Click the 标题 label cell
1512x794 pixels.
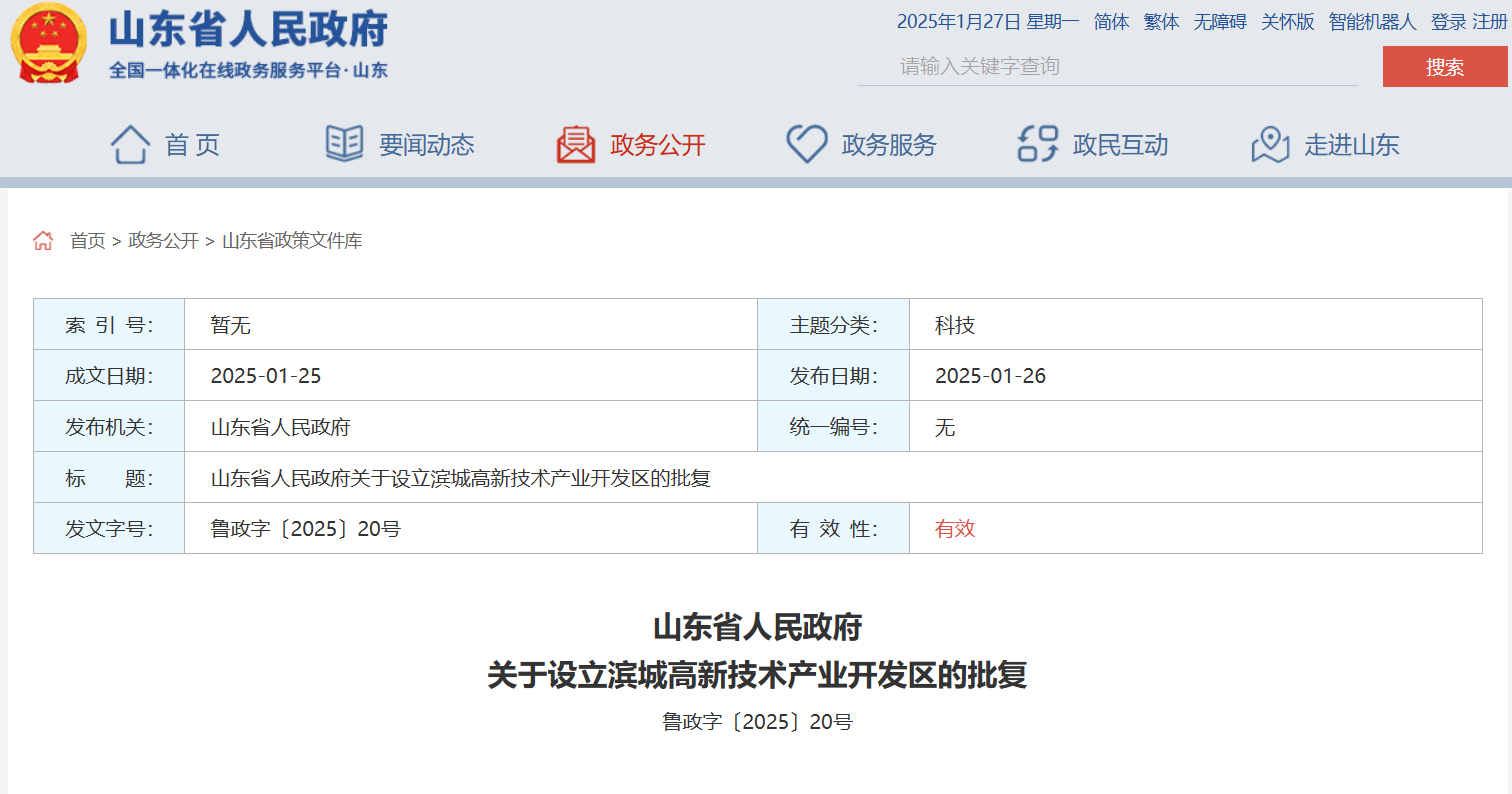click(109, 478)
